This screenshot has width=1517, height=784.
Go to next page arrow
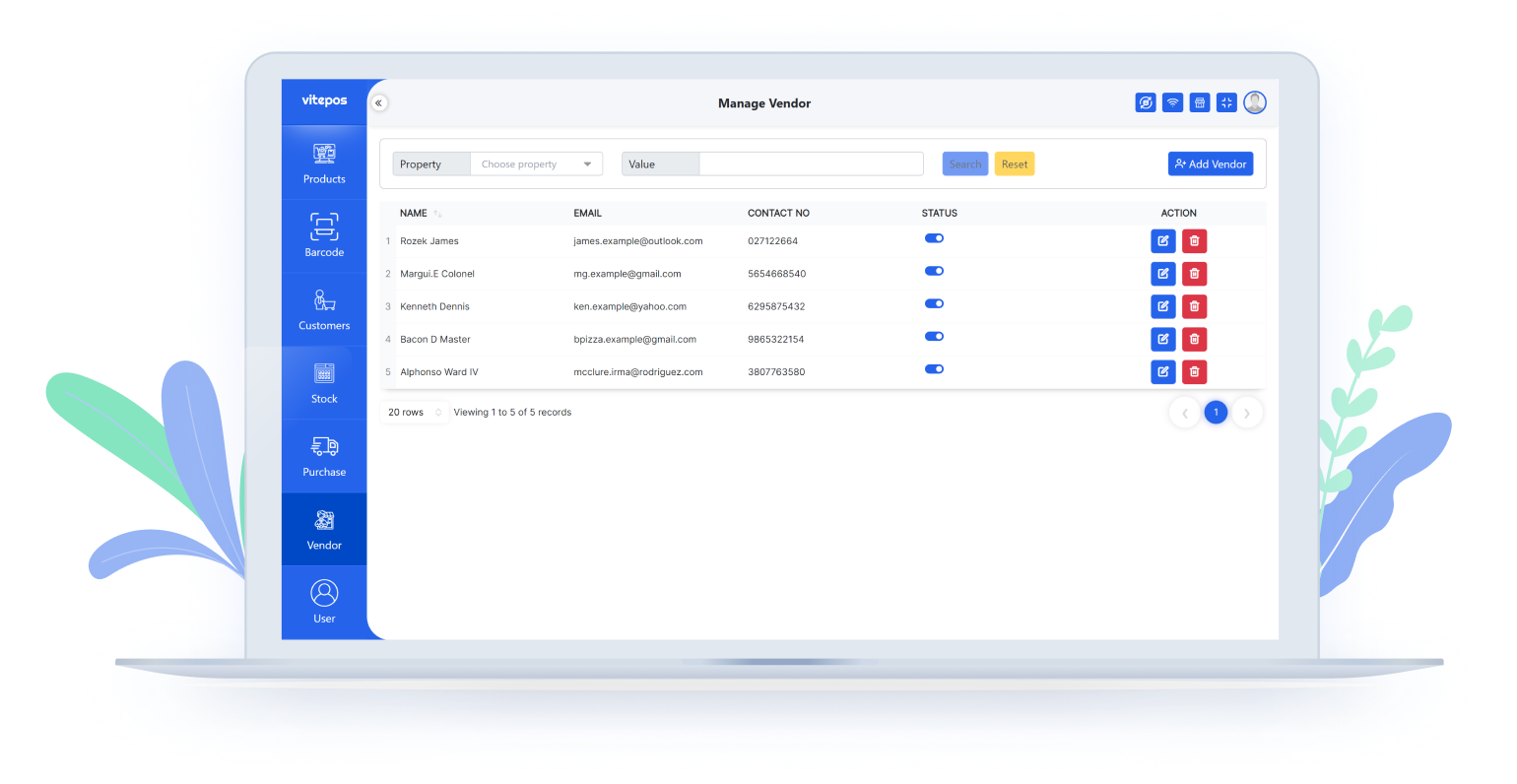1247,413
